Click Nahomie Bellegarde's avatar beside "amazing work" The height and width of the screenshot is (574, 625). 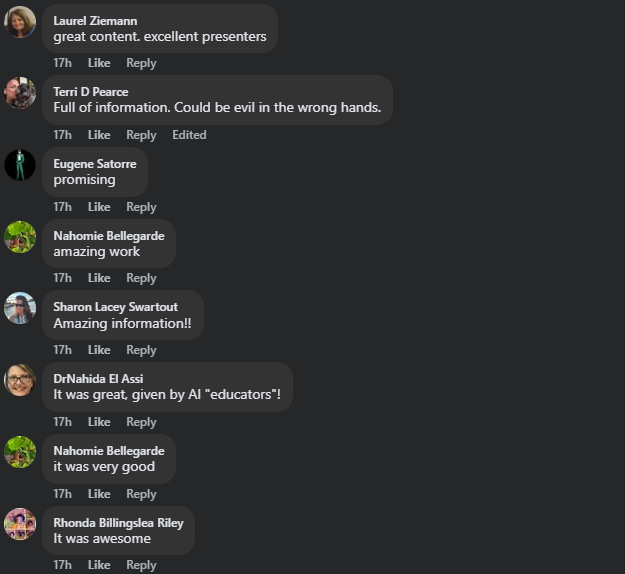20,237
